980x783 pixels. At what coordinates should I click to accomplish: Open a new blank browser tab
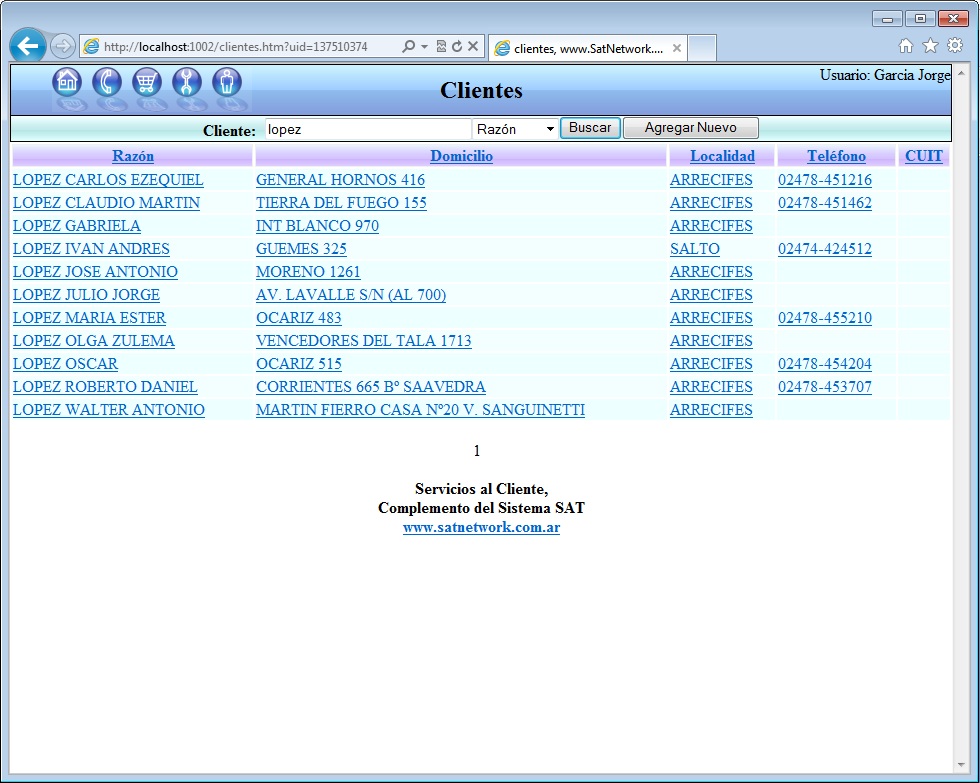tap(702, 48)
